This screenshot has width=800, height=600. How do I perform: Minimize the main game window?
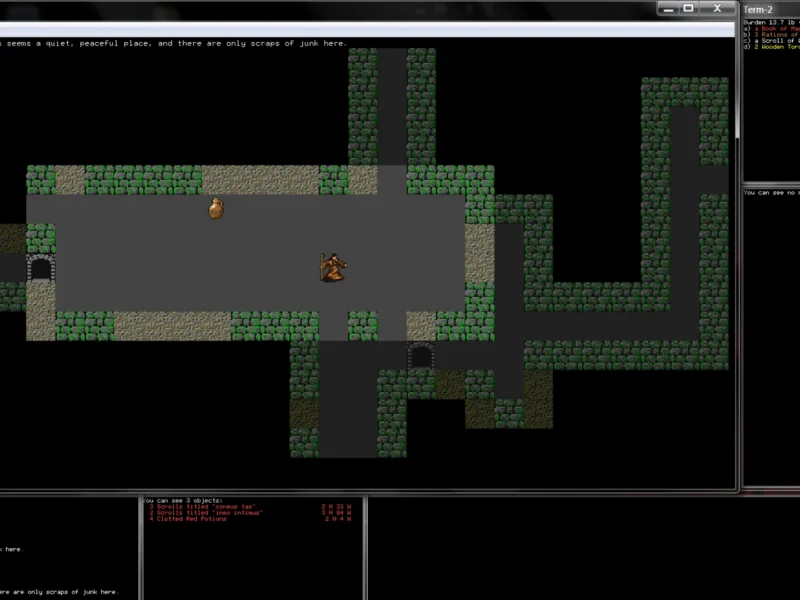[668, 8]
